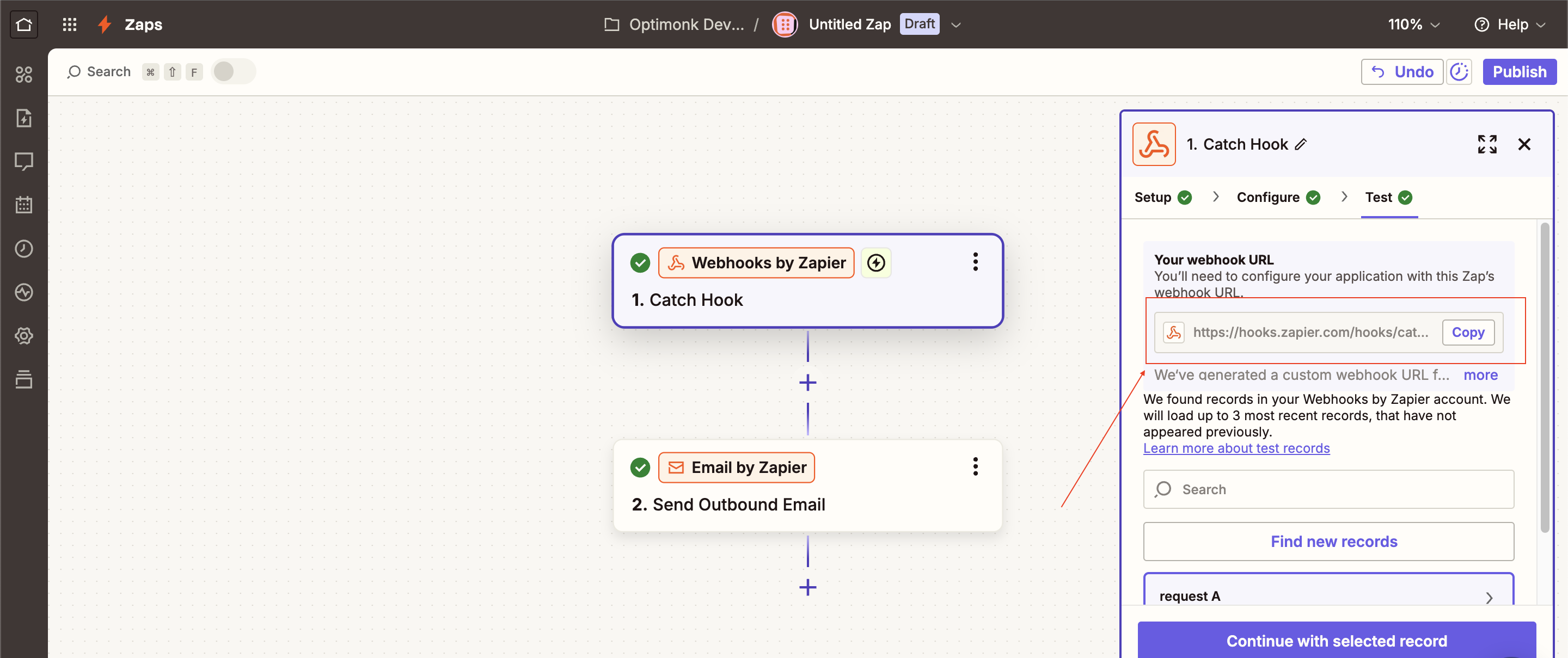Click the Draft status badge
Screen dimensions: 1568x658
(x=919, y=24)
